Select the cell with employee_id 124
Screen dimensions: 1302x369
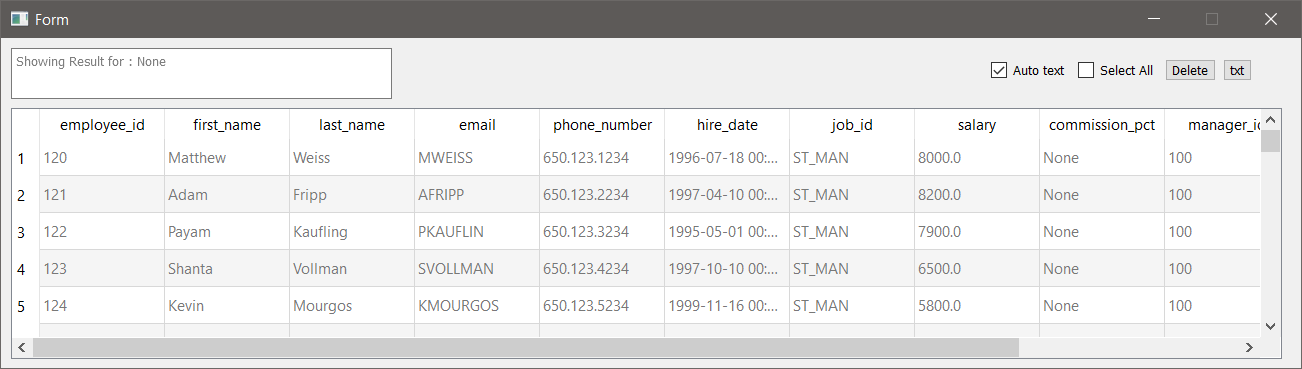(102, 306)
